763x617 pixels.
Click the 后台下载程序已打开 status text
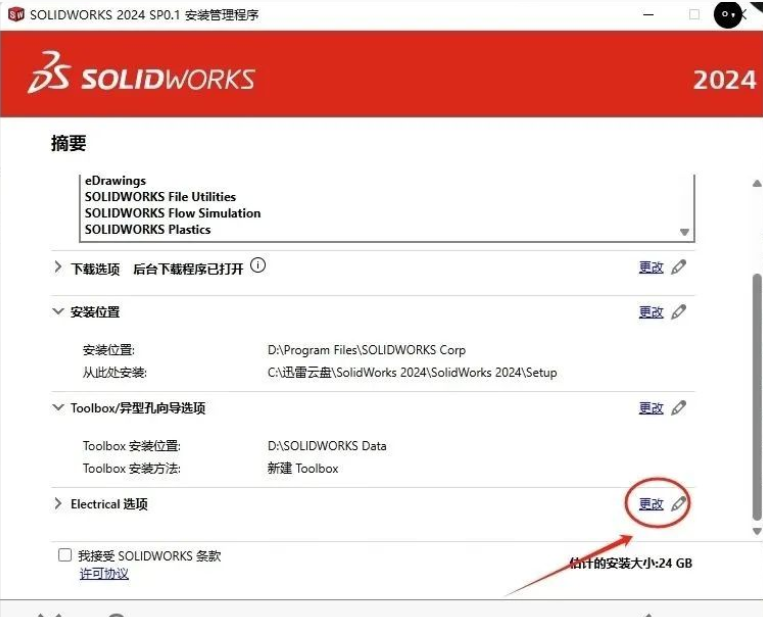point(188,269)
